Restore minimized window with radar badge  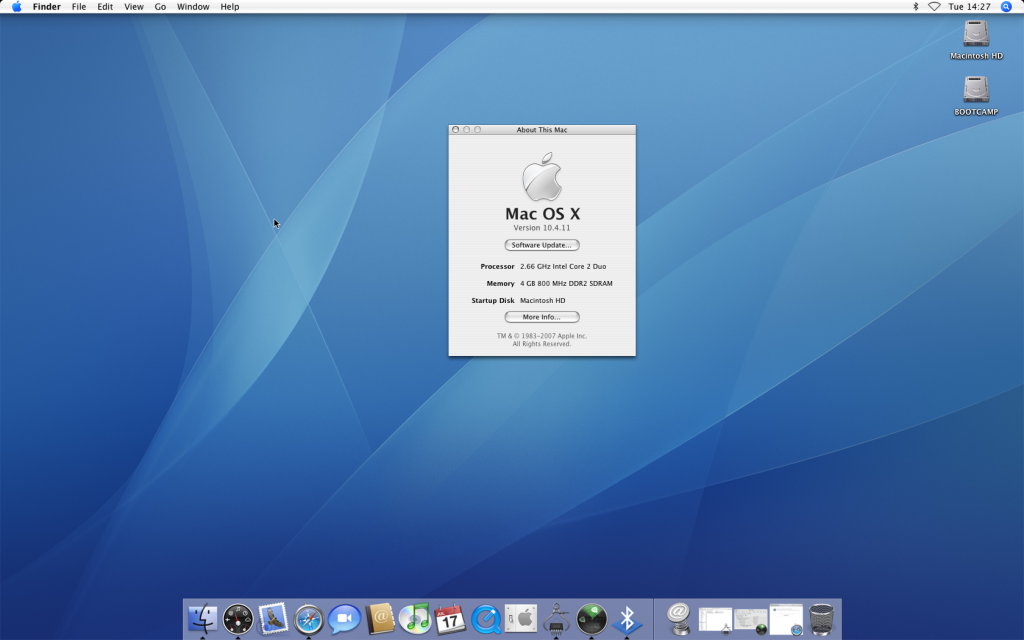point(750,620)
